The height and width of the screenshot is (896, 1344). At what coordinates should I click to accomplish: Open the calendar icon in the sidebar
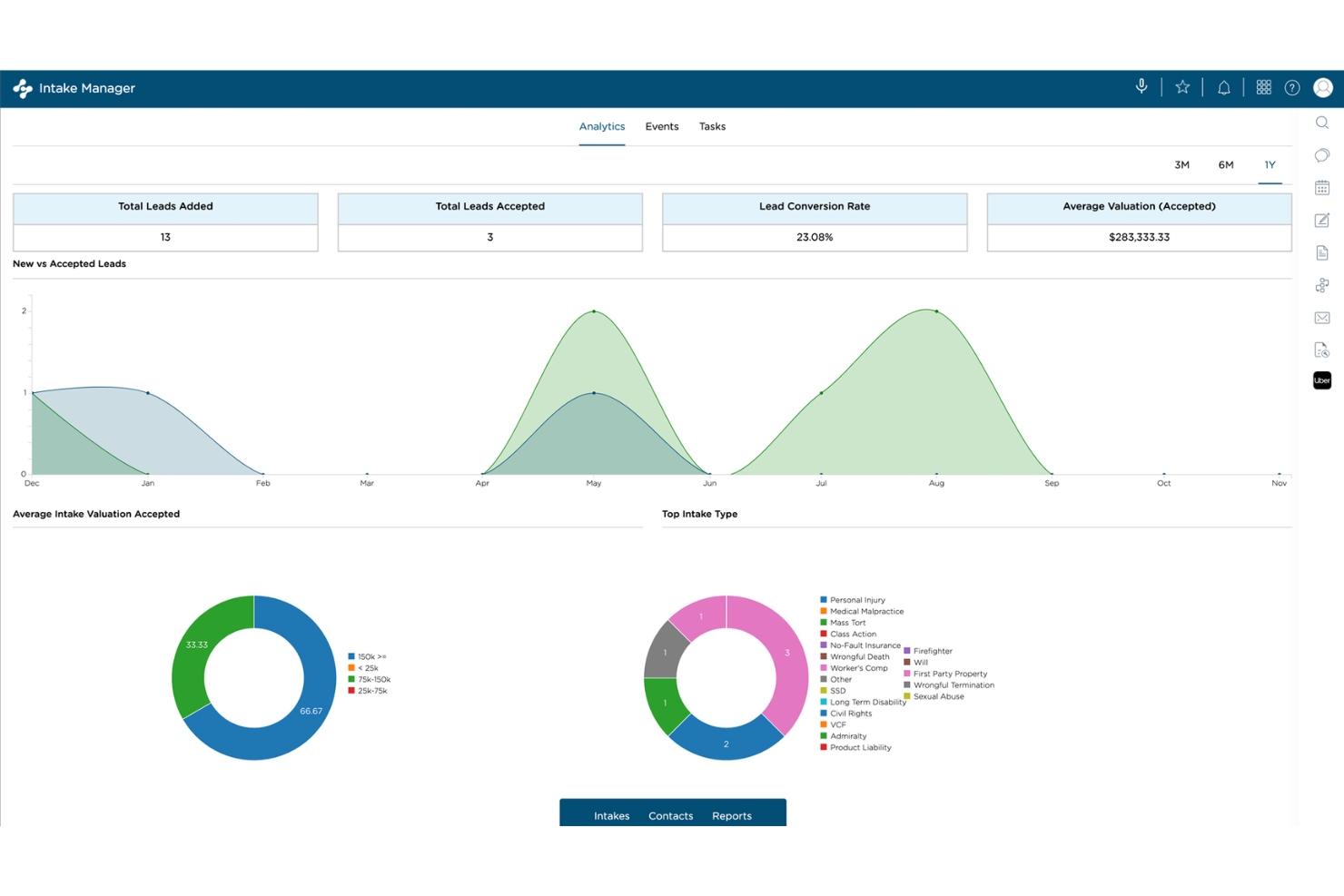[1322, 187]
